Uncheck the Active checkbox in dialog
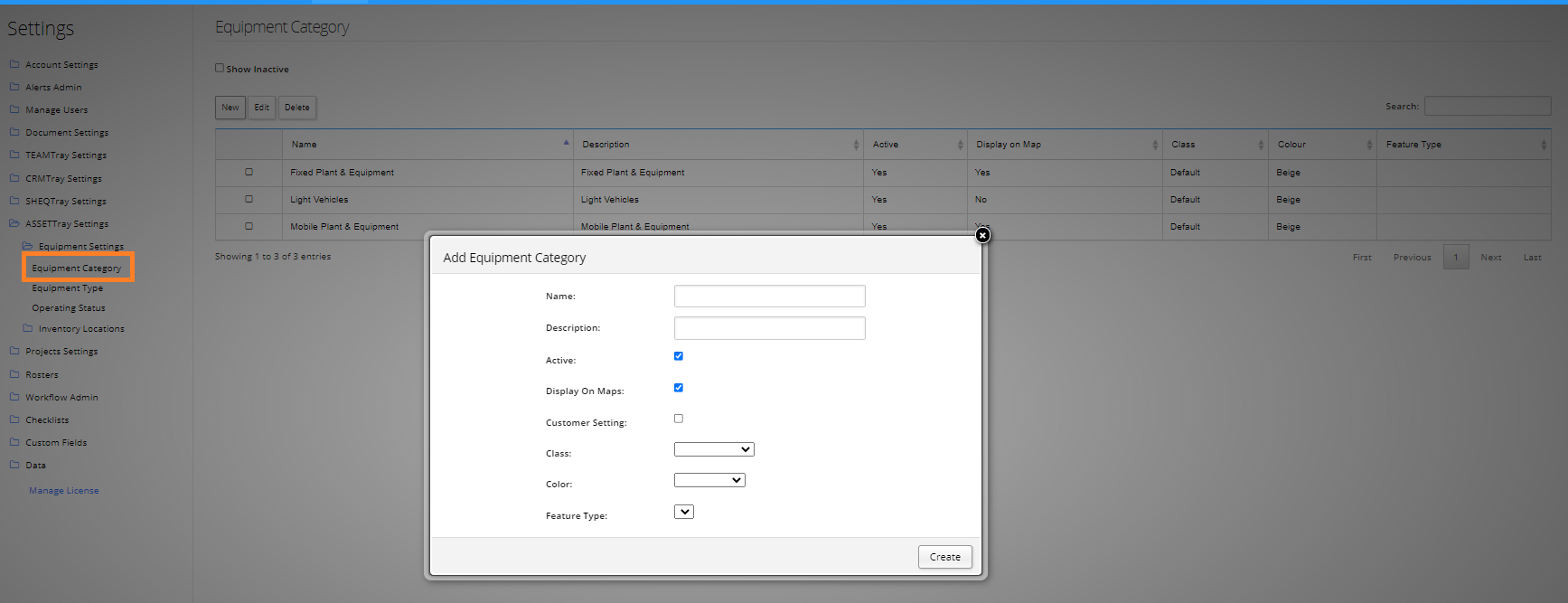The width and height of the screenshot is (1568, 603). [x=679, y=356]
